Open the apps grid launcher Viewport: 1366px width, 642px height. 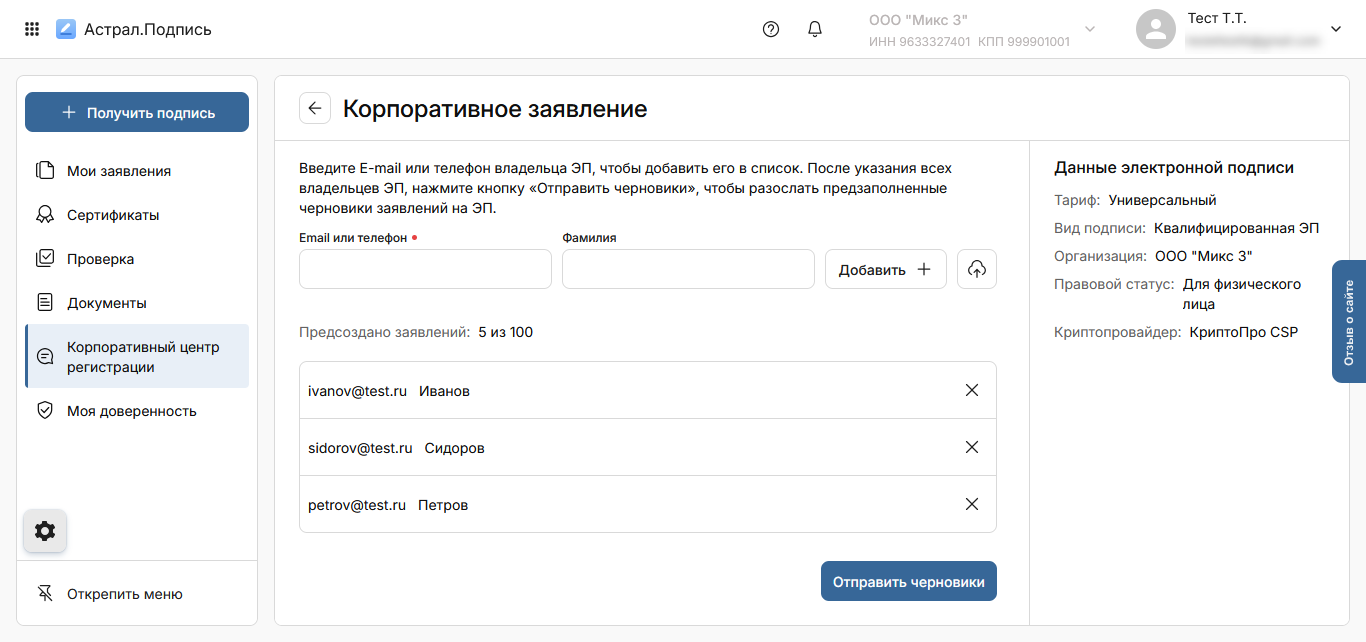click(32, 29)
